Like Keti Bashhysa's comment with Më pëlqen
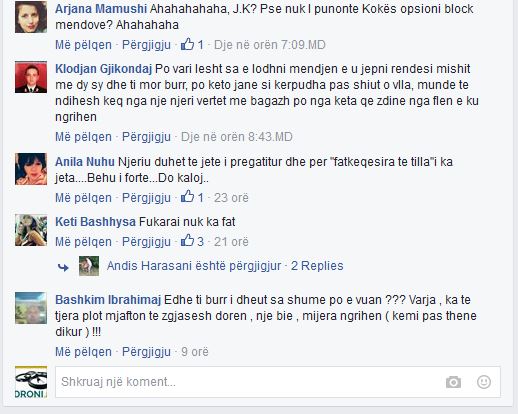The image size is (518, 414). 83,242
